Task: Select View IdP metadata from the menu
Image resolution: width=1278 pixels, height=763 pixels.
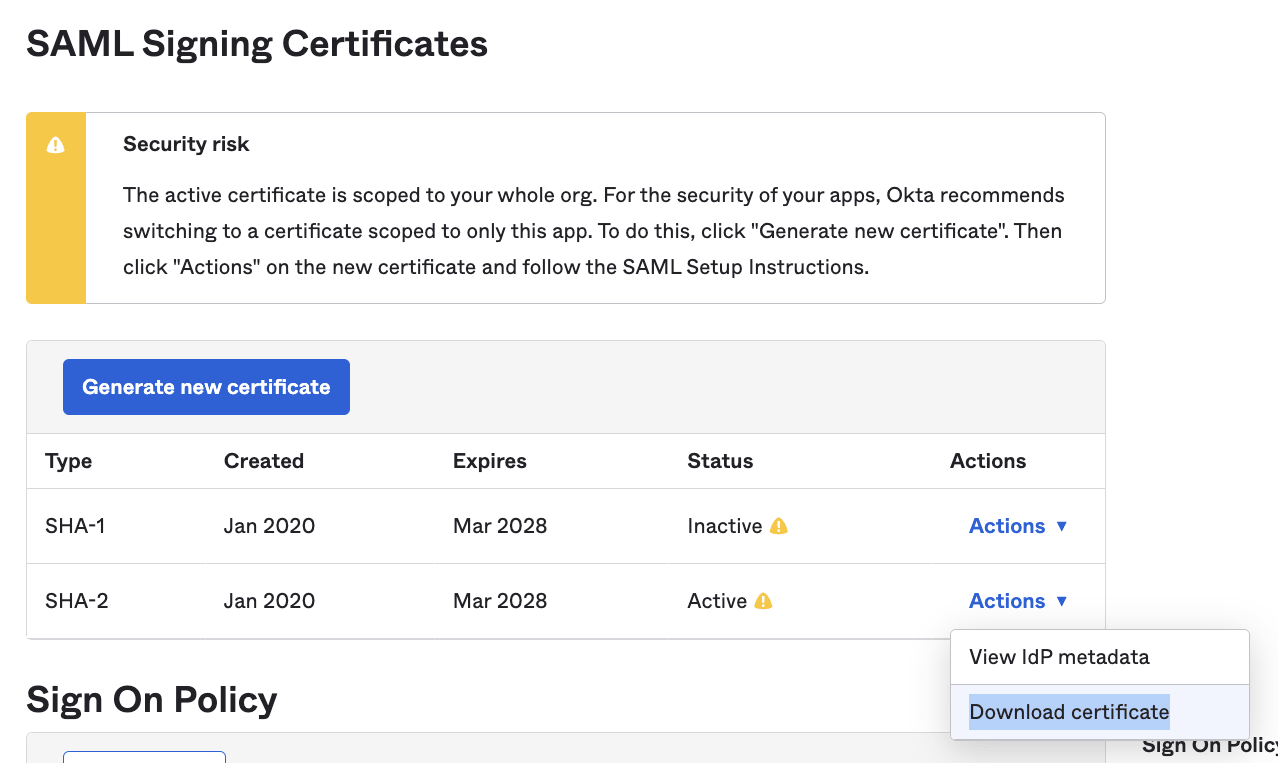Action: (x=1059, y=657)
